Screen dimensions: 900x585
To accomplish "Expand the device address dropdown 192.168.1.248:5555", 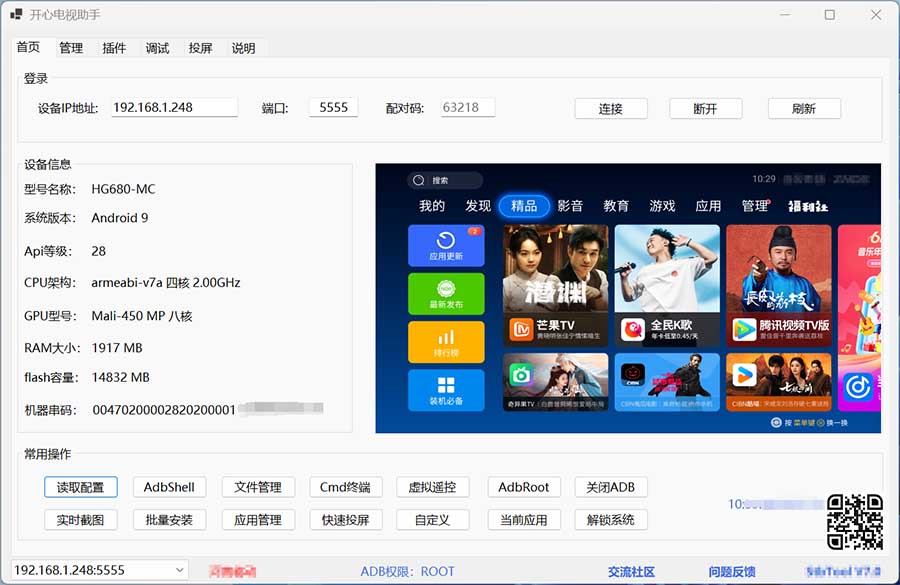I will pyautogui.click(x=179, y=570).
